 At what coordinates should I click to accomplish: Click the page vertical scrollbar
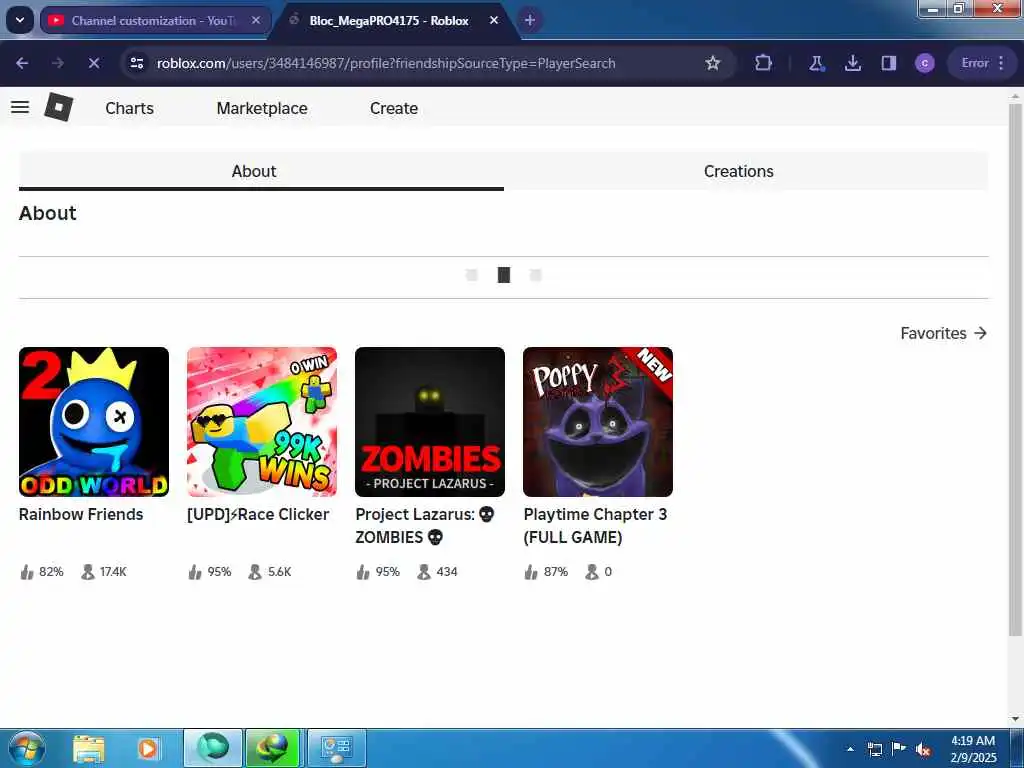(1015, 369)
